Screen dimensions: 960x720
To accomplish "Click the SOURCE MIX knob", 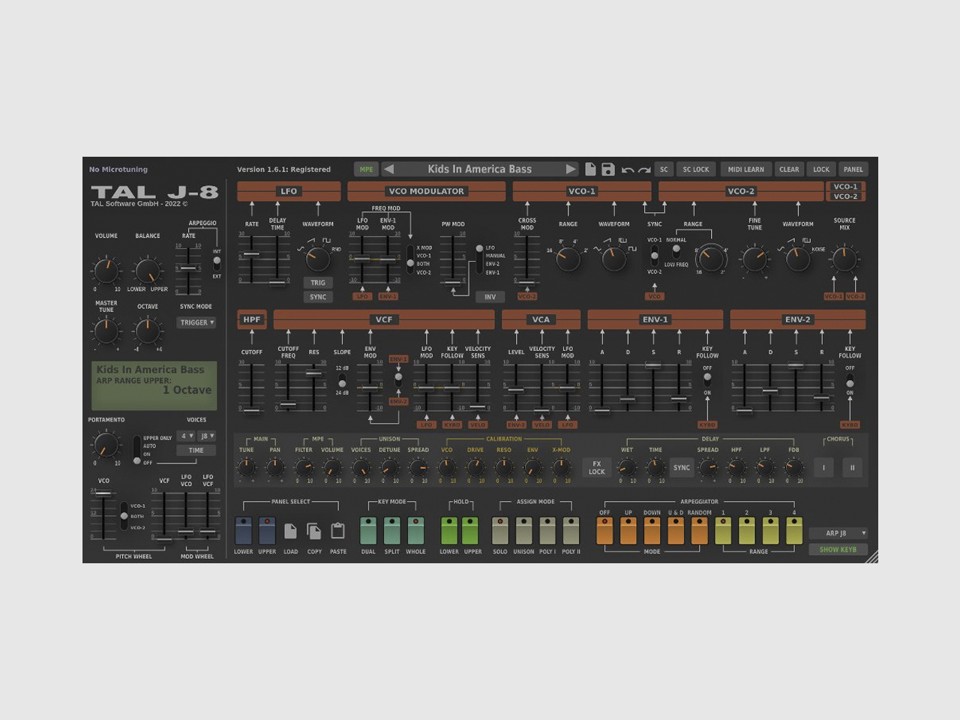I will [x=844, y=259].
